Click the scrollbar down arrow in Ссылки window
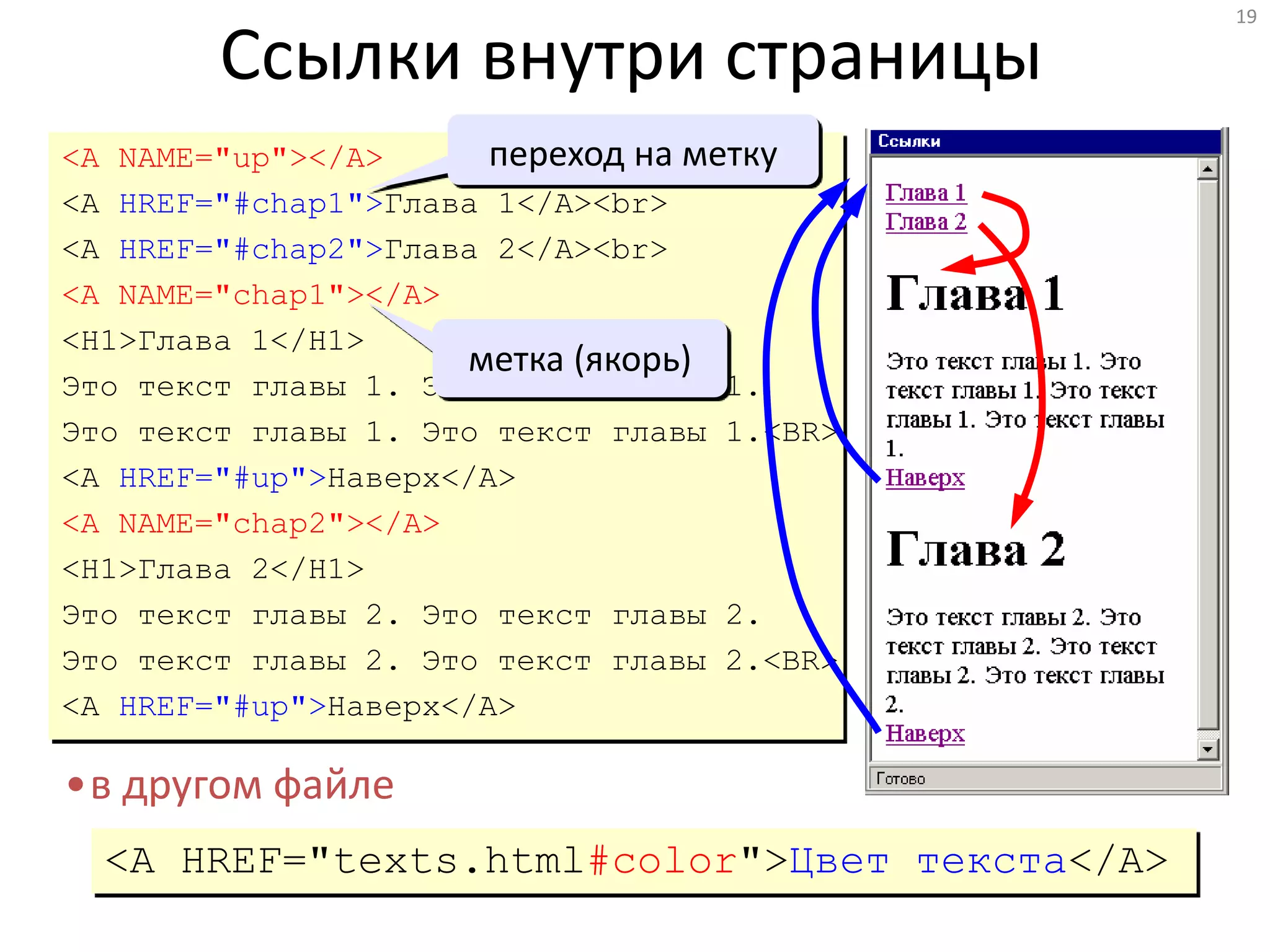 [x=1207, y=749]
